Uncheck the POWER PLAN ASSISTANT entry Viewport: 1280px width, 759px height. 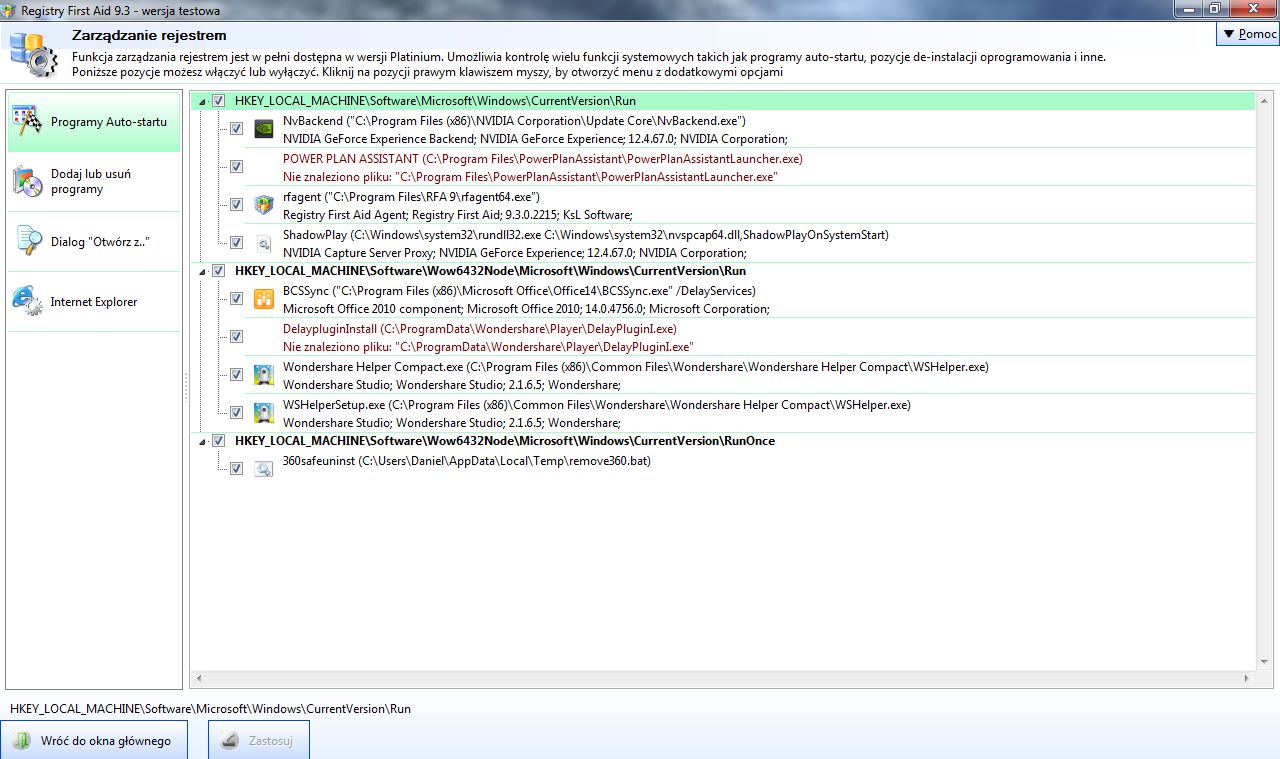click(236, 167)
